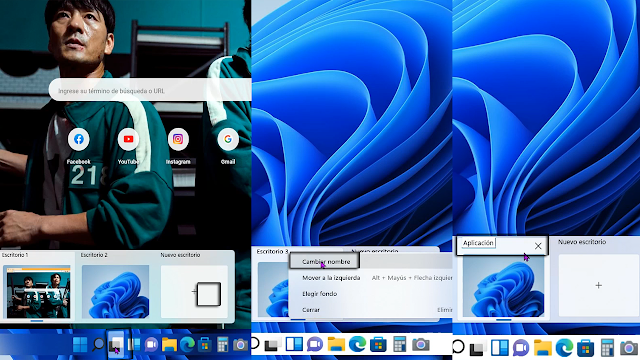Open Camera in the right panel taskbar
The width and height of the screenshot is (640, 360).
pyautogui.click(x=629, y=348)
